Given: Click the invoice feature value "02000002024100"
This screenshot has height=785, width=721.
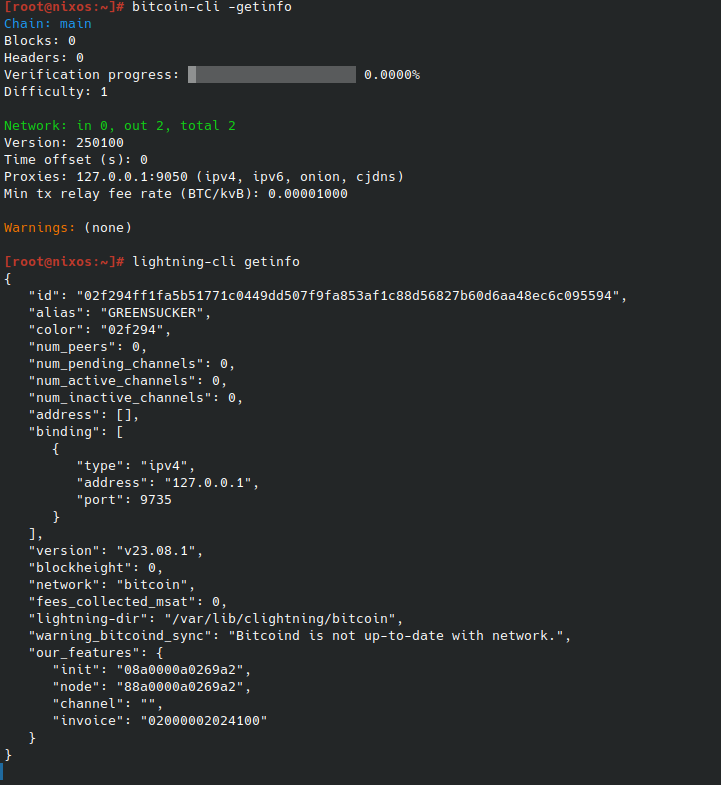Looking at the screenshot, I should [x=204, y=721].
